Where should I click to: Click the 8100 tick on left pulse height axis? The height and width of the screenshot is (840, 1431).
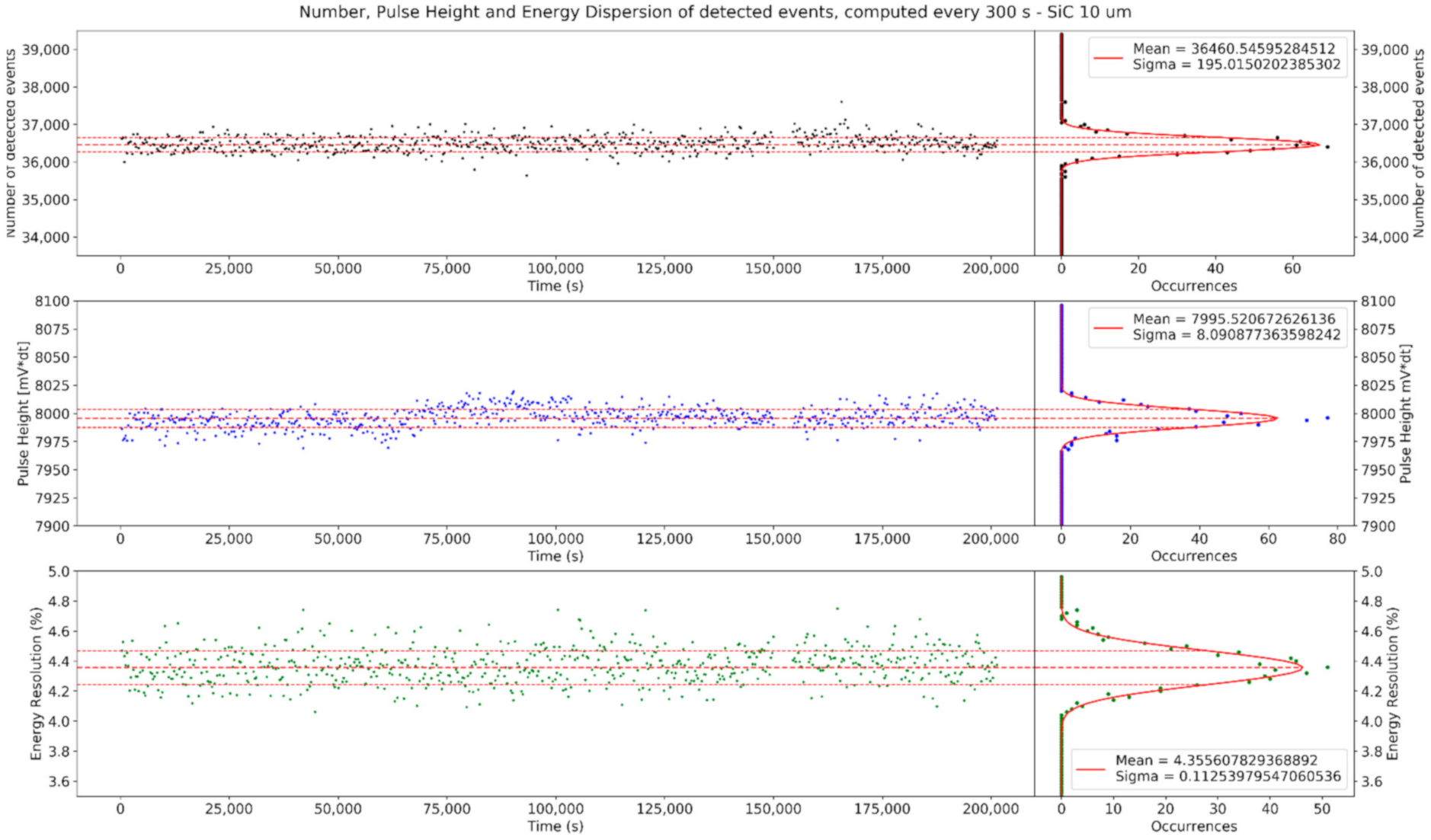(52, 302)
